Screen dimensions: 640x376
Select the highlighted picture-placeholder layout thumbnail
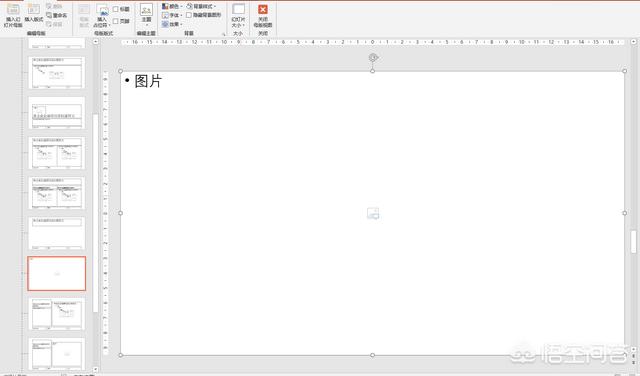coord(57,274)
